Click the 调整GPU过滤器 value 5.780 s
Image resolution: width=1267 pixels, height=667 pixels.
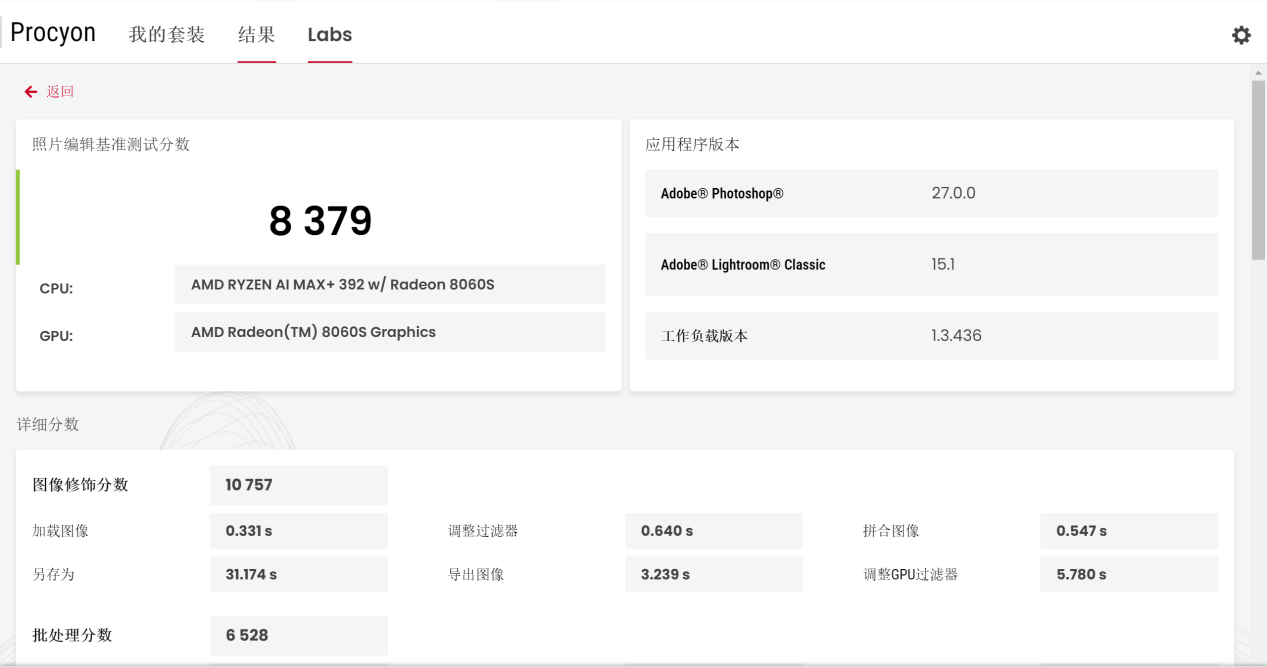coord(1129,575)
